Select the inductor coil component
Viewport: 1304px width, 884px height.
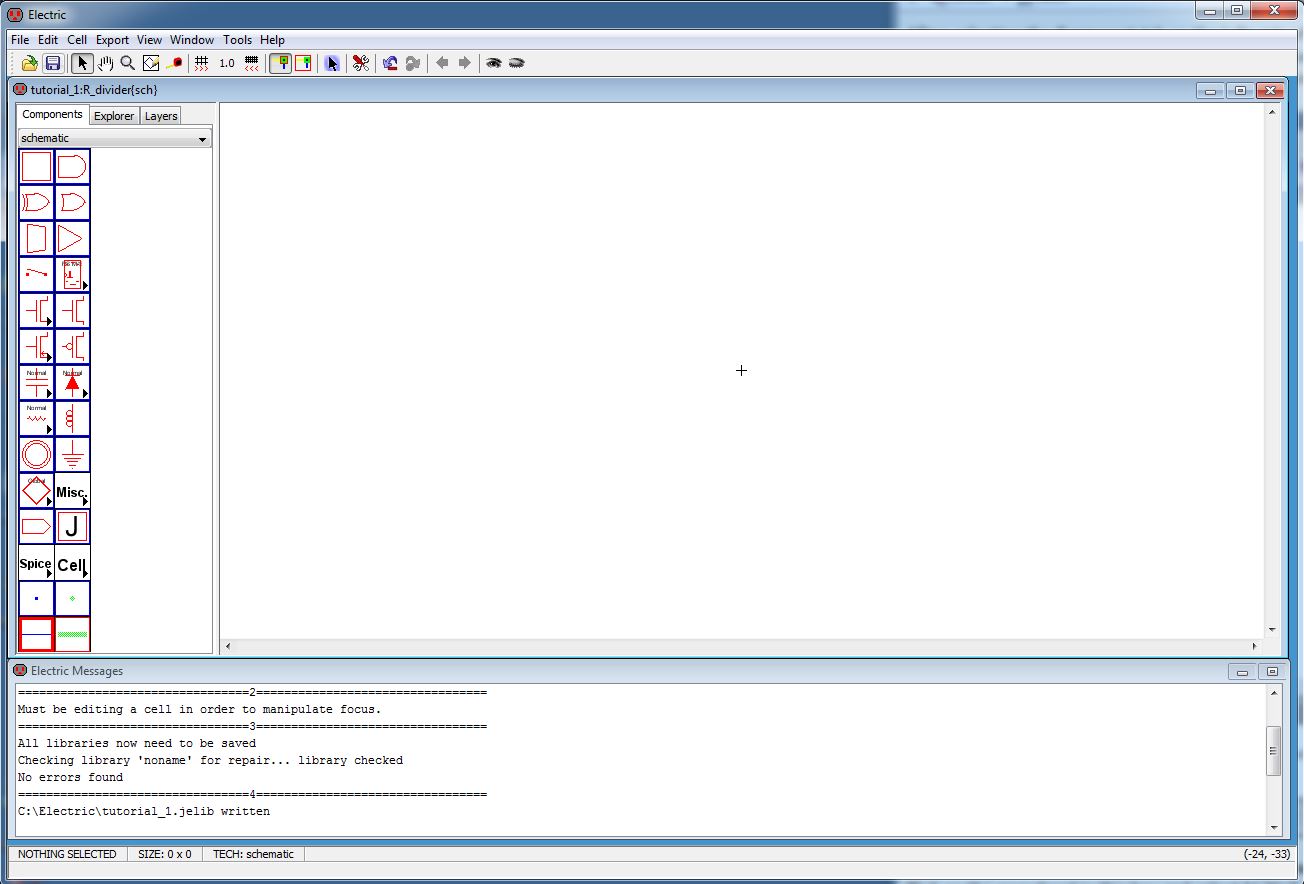(x=72, y=418)
